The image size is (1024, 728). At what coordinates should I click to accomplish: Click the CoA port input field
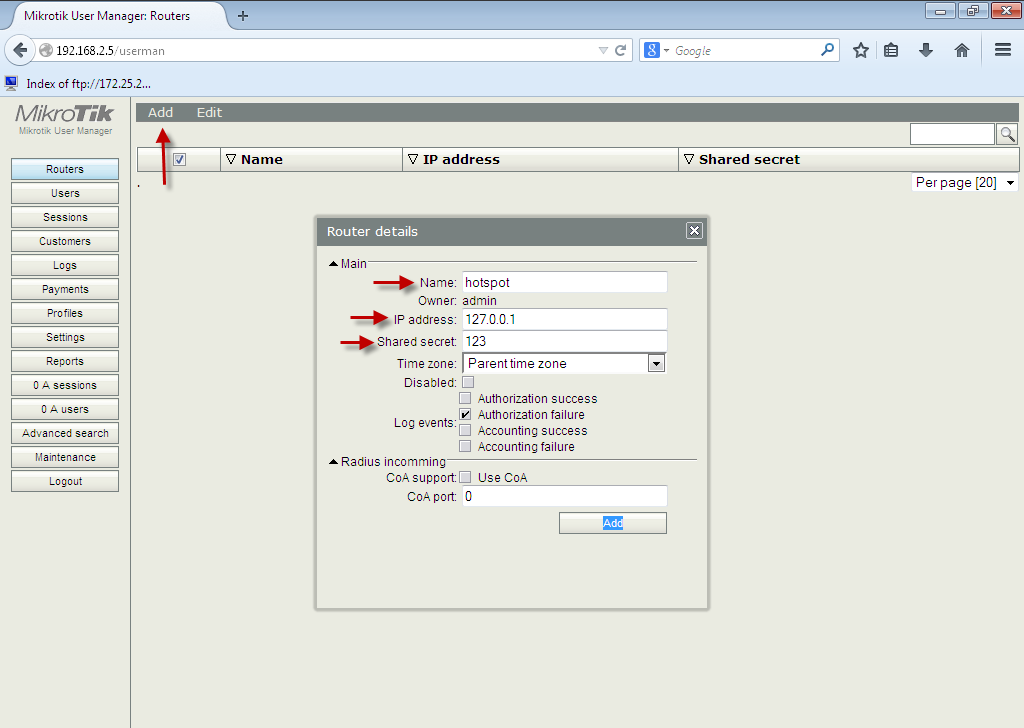point(564,496)
